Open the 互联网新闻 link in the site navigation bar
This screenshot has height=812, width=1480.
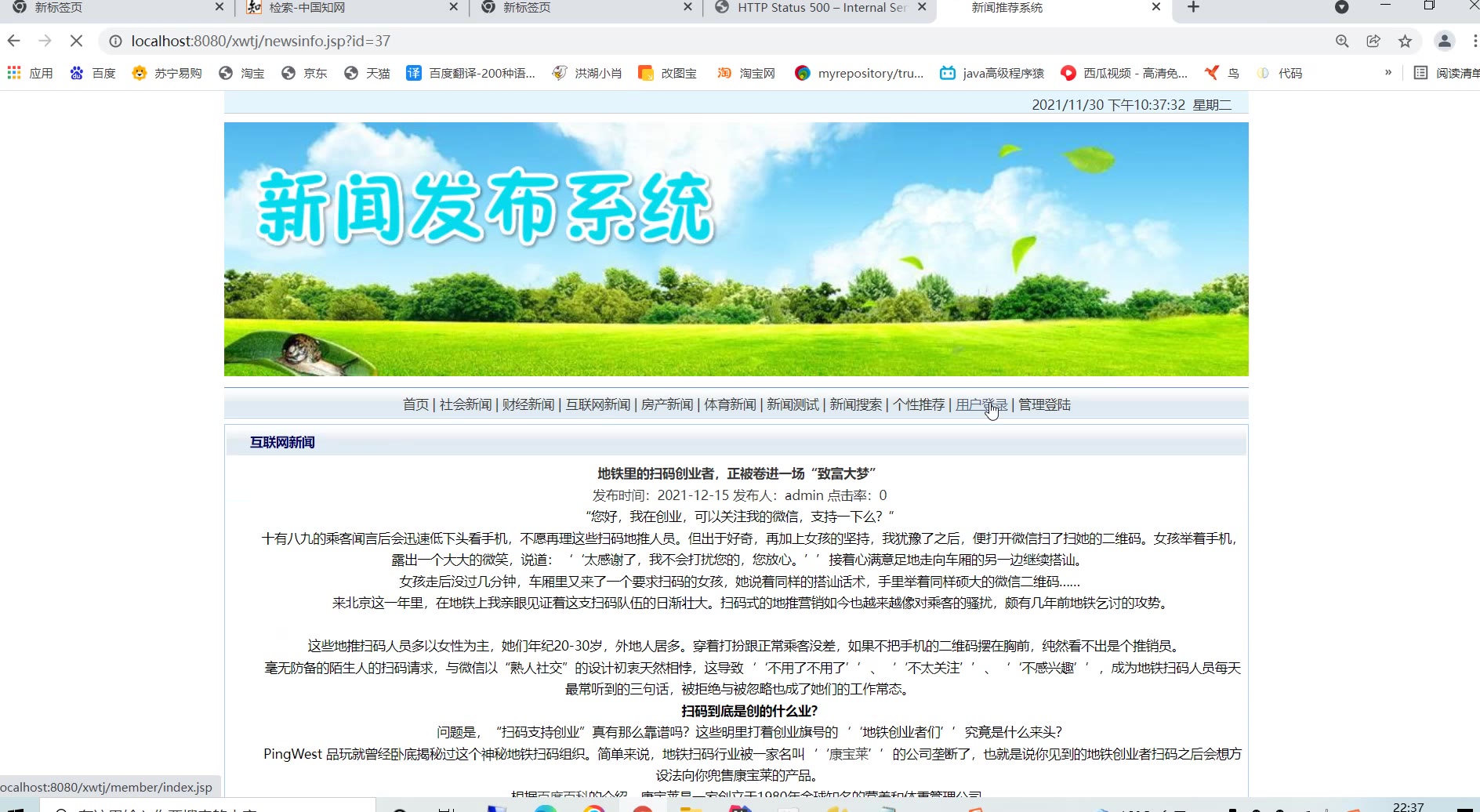(598, 404)
